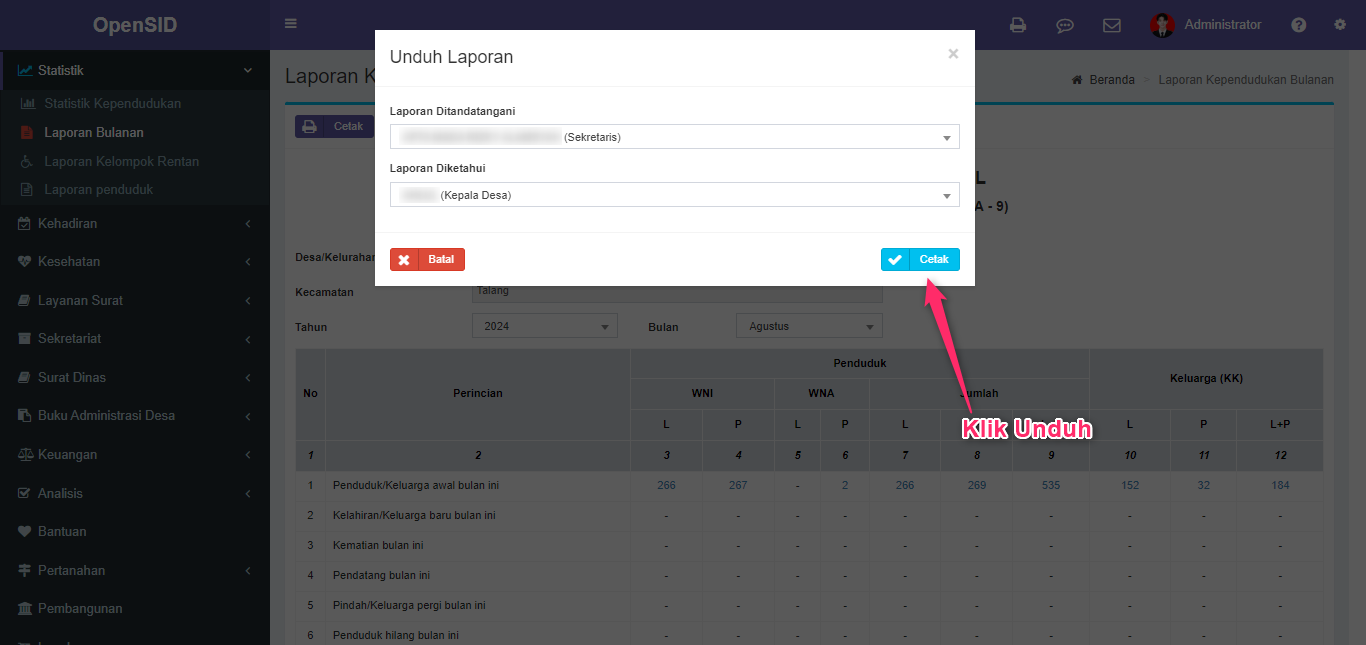This screenshot has width=1366, height=645.
Task: Click the hamburger sidebar toggle icon
Action: (291, 24)
